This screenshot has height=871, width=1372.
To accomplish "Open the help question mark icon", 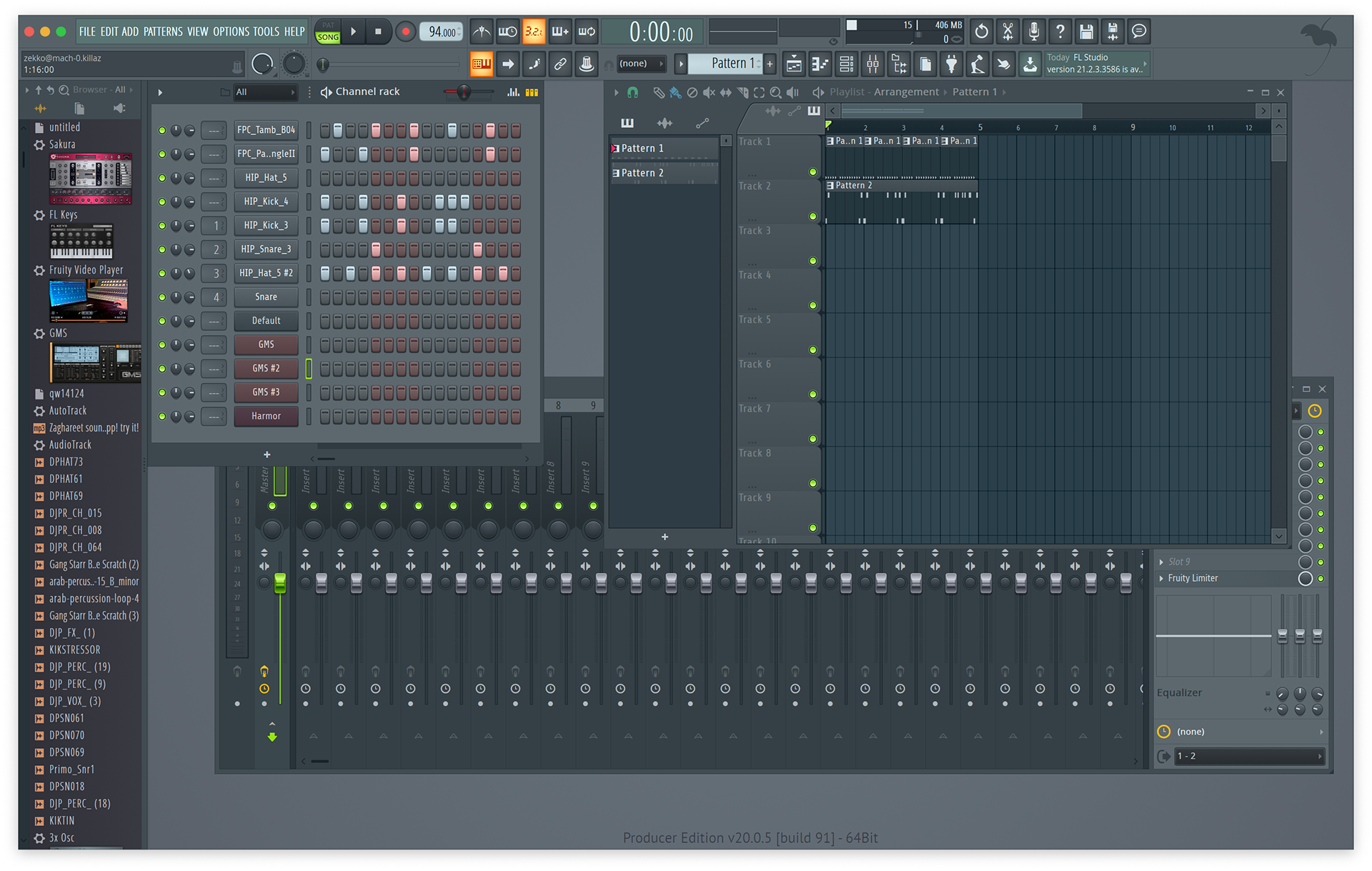I will [1060, 31].
